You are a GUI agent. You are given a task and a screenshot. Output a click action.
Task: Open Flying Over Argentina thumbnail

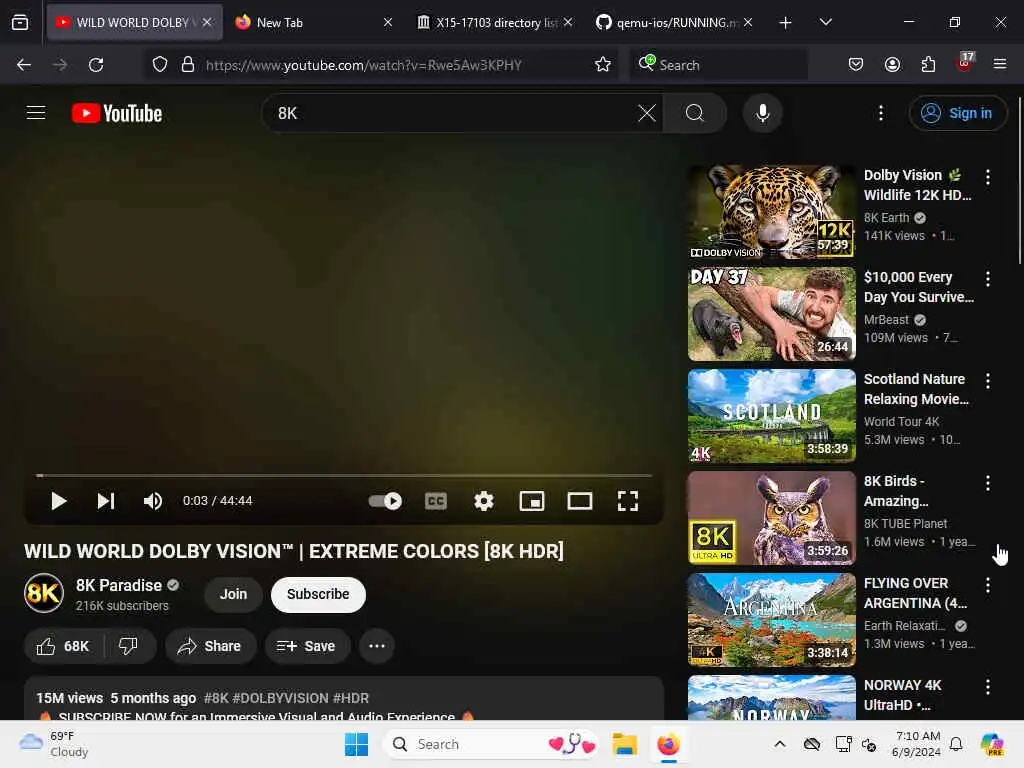pyautogui.click(x=772, y=620)
